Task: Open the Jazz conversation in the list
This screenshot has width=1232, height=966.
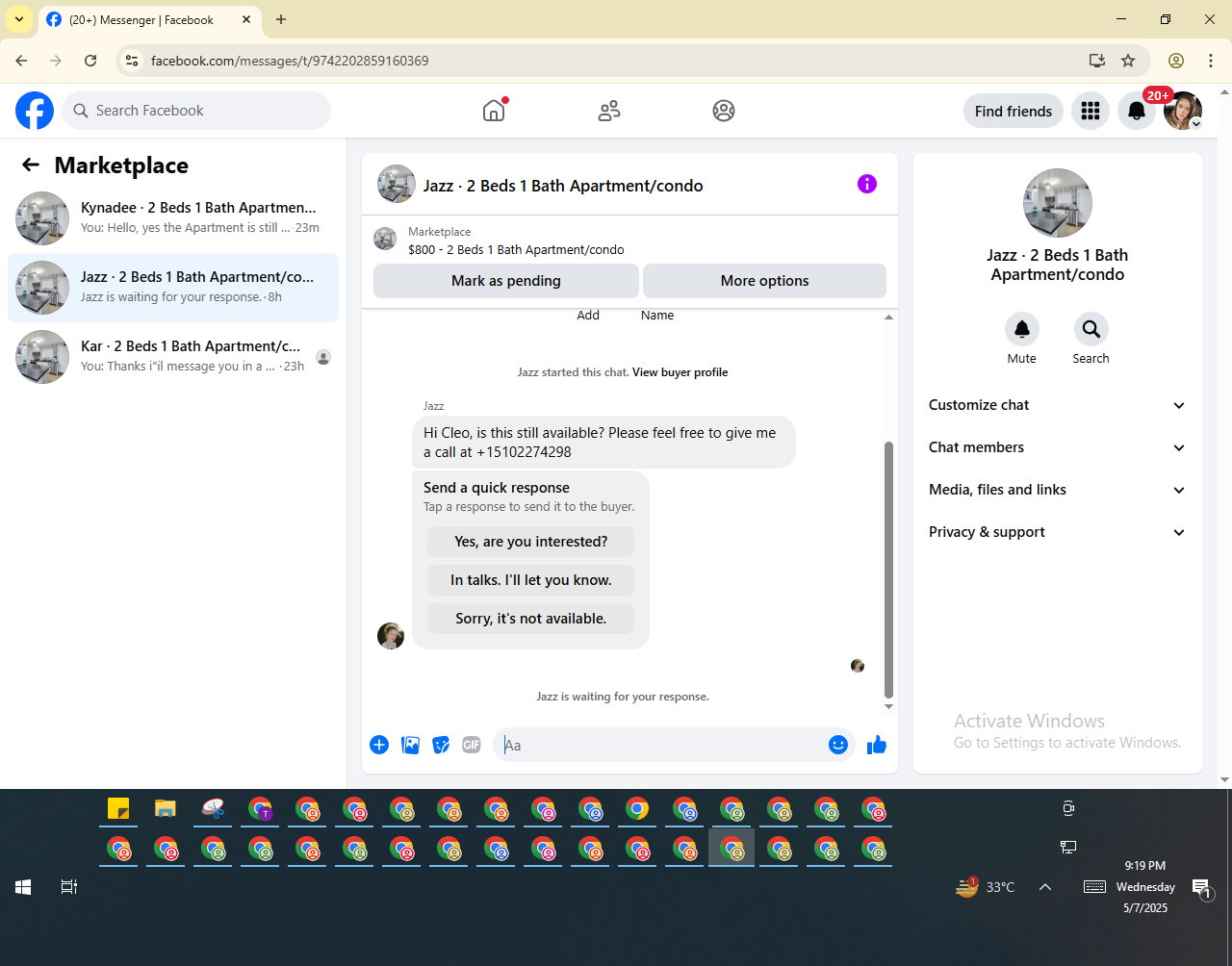Action: pyautogui.click(x=173, y=288)
